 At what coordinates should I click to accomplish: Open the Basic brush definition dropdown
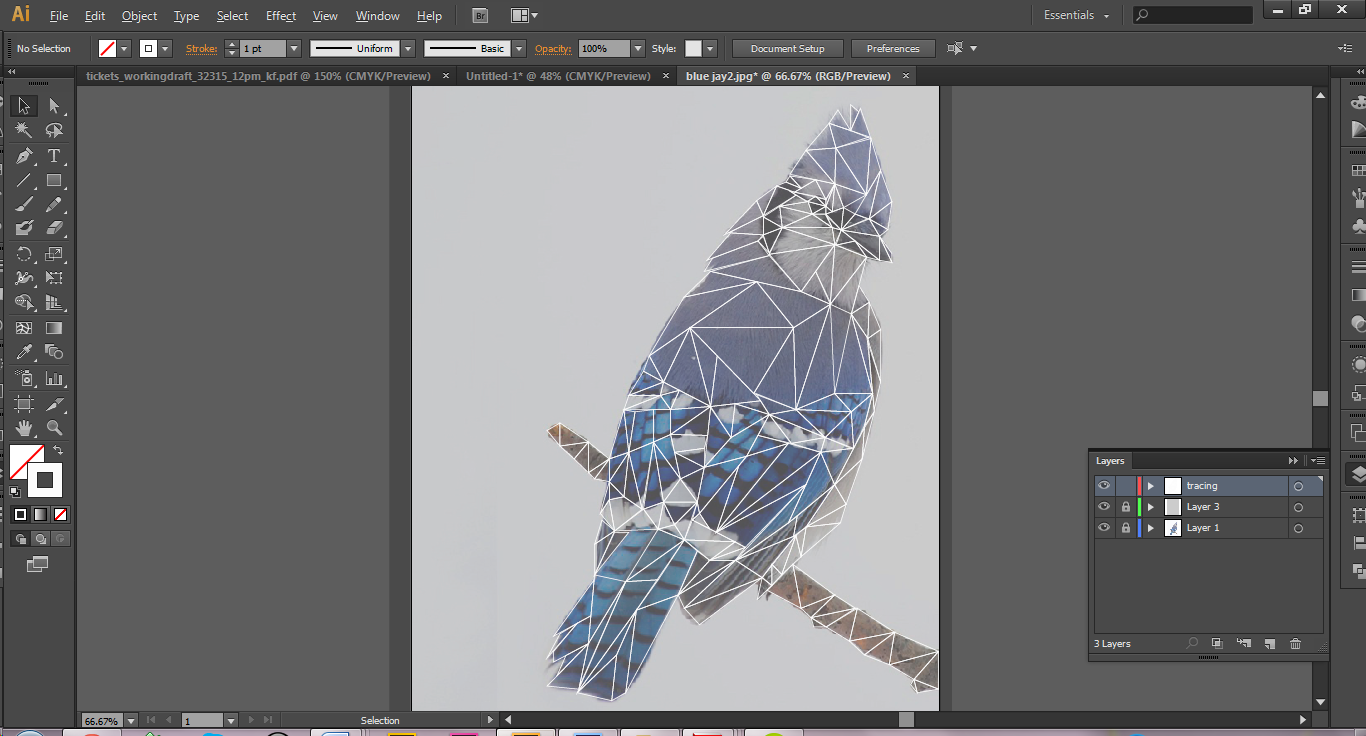click(x=520, y=47)
